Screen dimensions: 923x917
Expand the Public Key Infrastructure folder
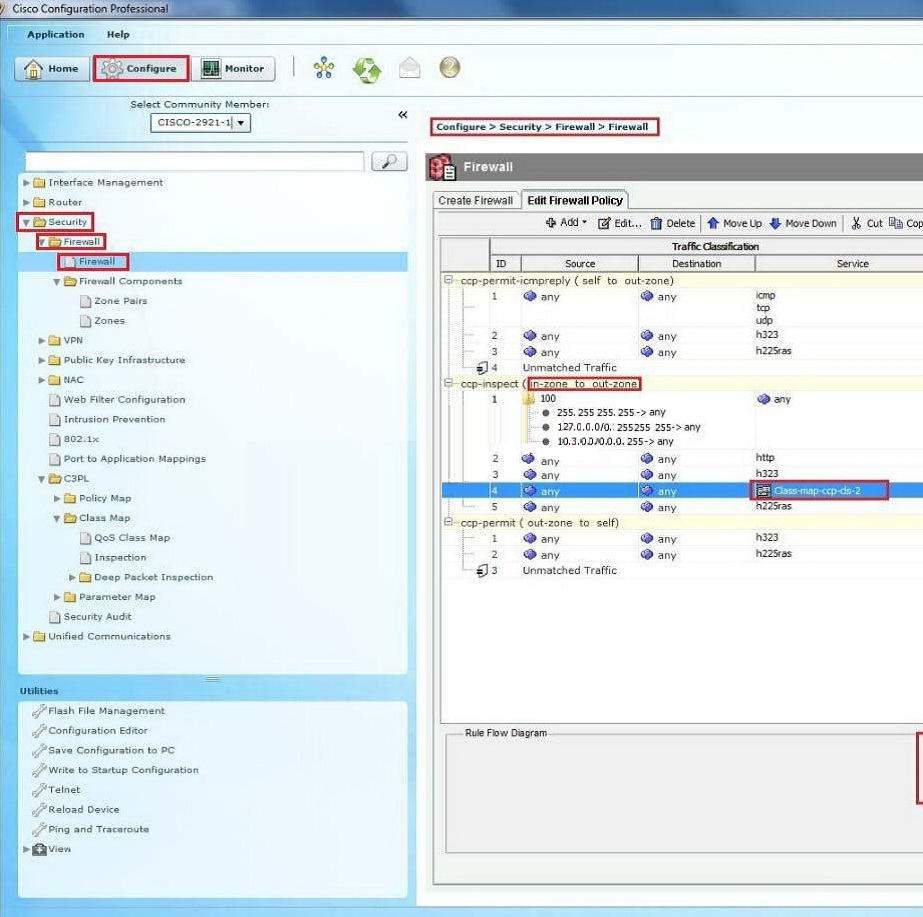point(42,360)
